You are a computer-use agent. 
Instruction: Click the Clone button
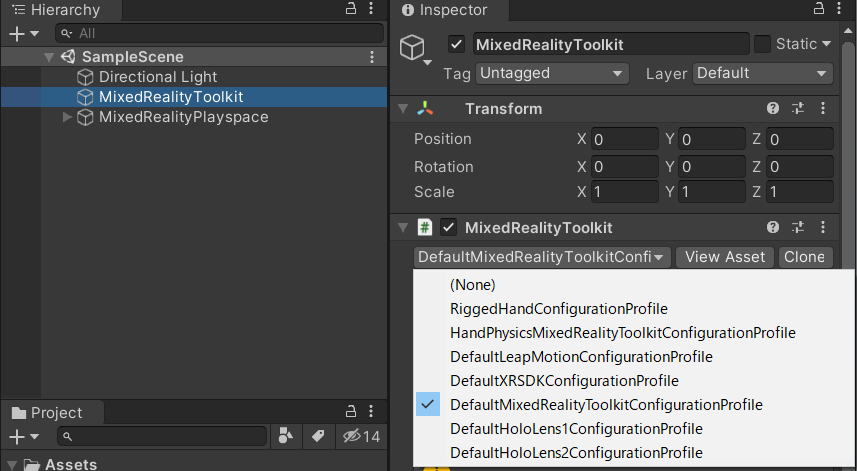pyautogui.click(x=805, y=257)
